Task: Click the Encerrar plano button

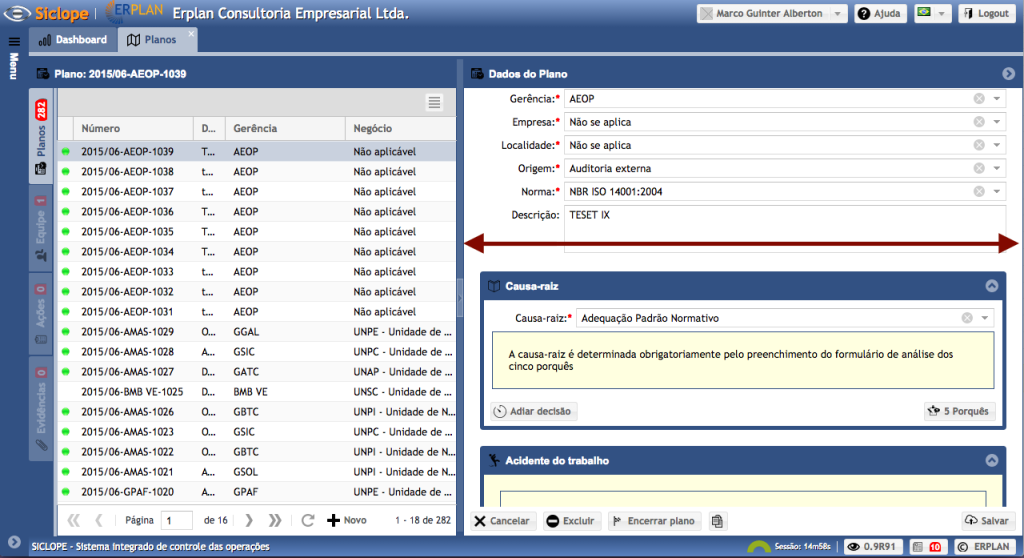Action: pos(654,521)
